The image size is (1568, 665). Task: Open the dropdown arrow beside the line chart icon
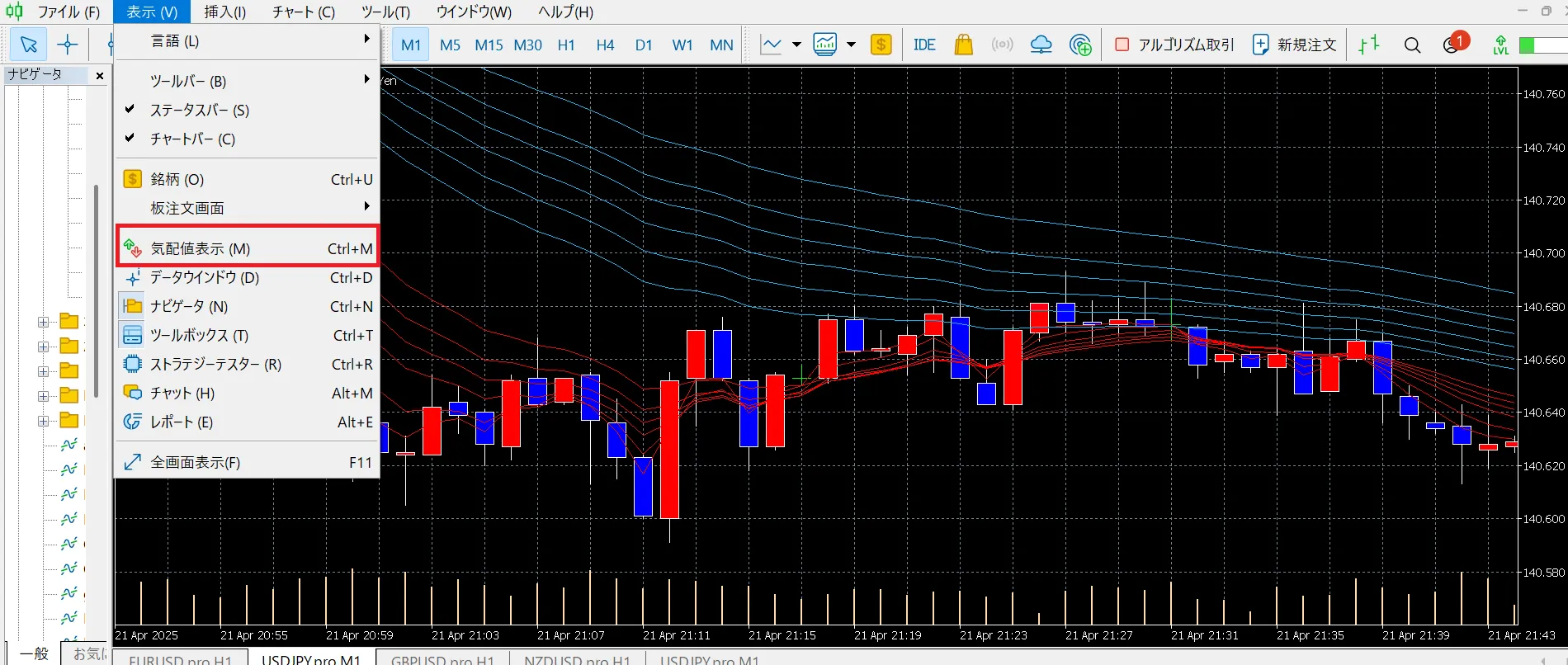796,45
